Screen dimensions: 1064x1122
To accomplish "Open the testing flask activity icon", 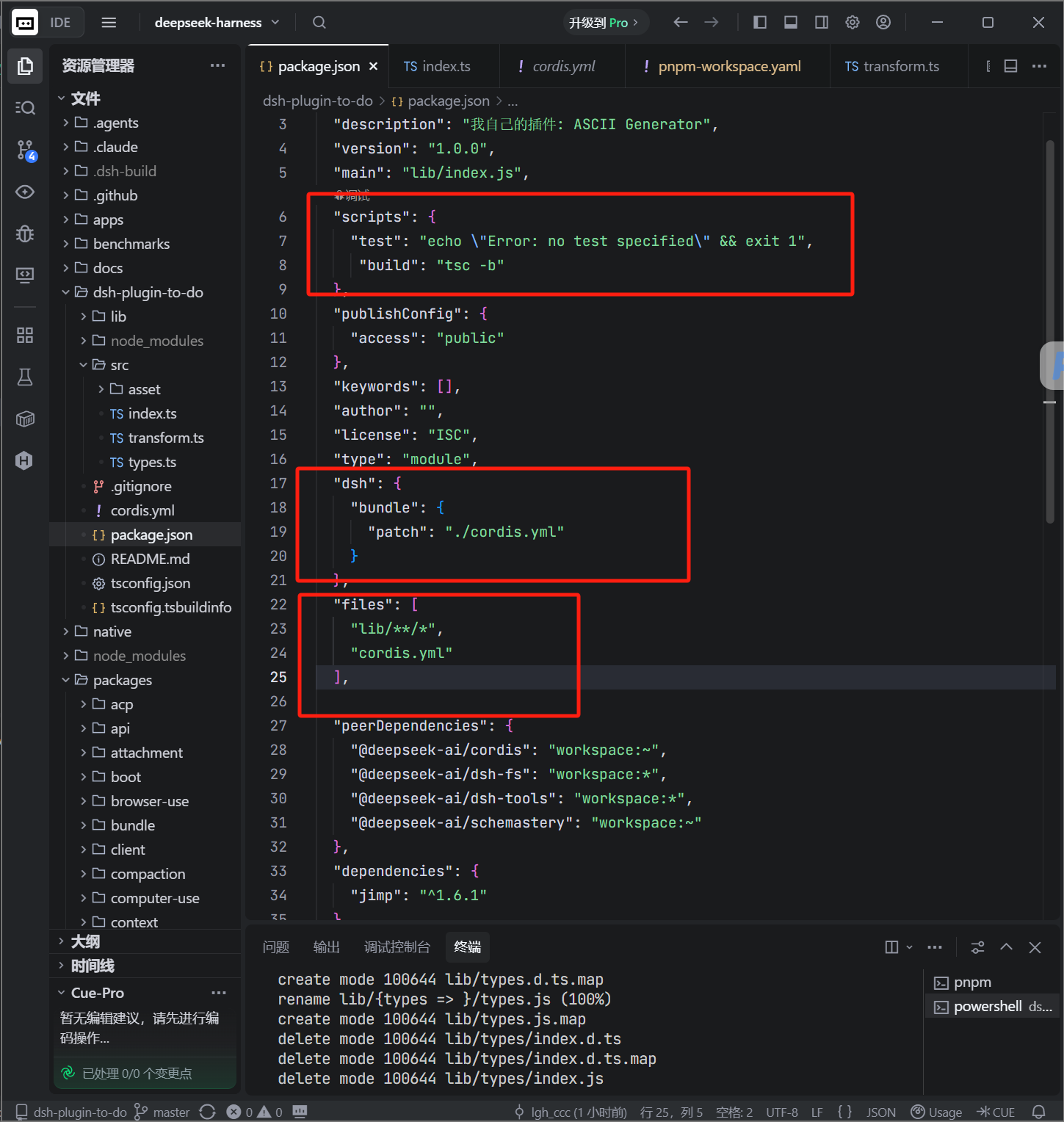I will coord(25,377).
